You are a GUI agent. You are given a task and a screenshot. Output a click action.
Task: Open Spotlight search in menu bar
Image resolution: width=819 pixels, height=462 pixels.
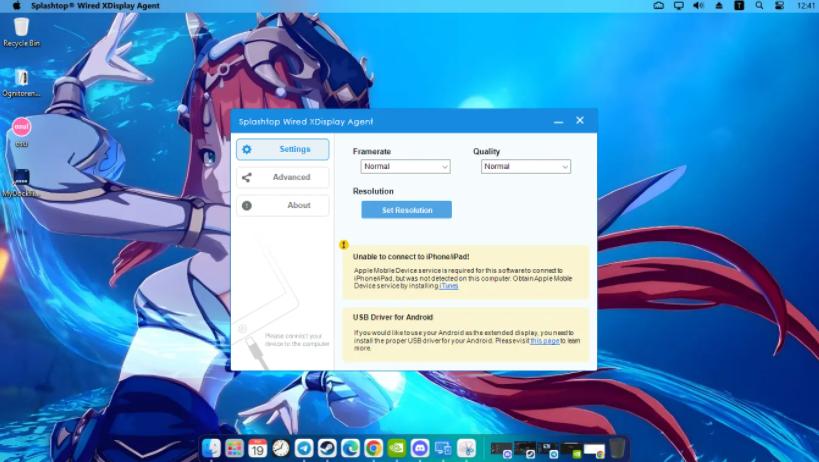click(759, 6)
